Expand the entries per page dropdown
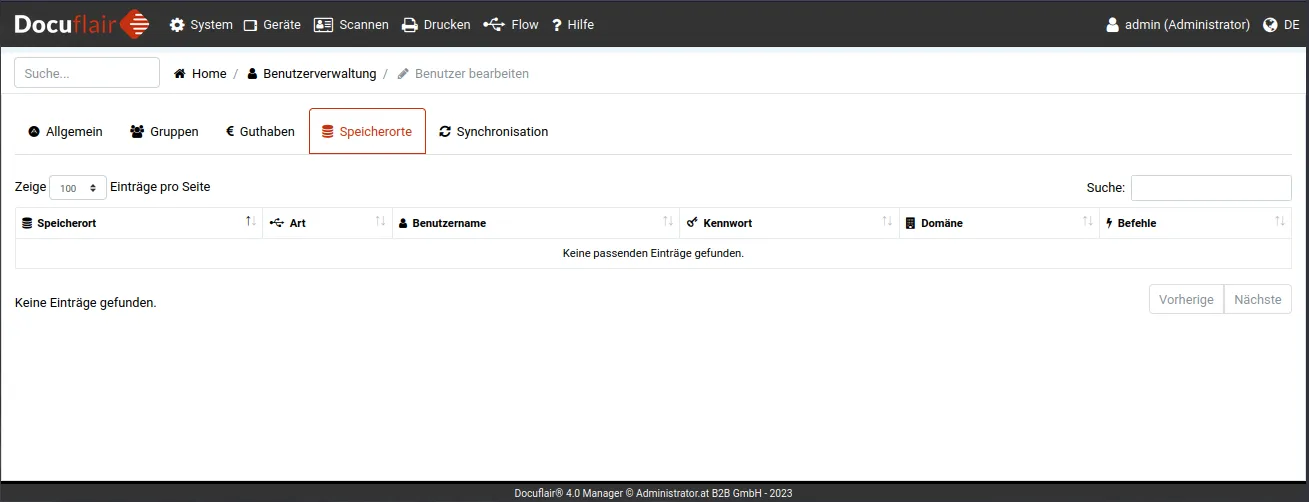 tap(78, 188)
